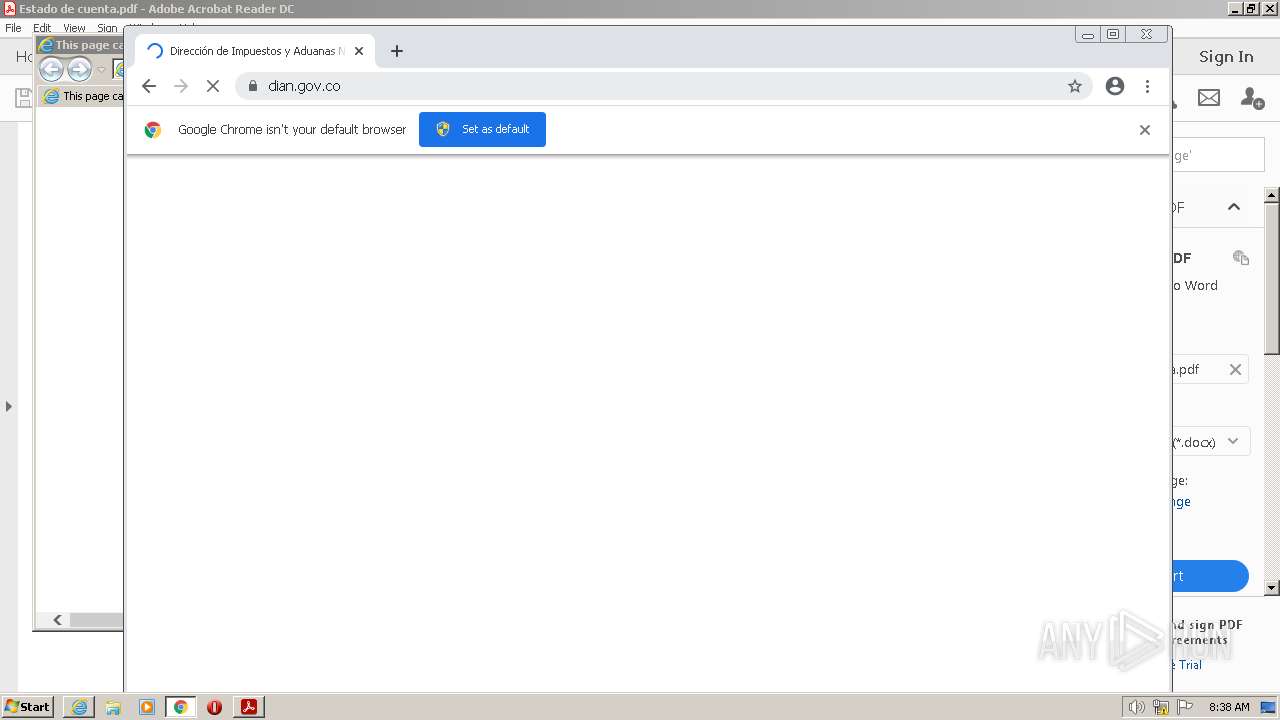Viewport: 1280px width, 720px height.
Task: Select the 'This page ca...' Internet Explorer tab
Action: pyautogui.click(x=82, y=96)
